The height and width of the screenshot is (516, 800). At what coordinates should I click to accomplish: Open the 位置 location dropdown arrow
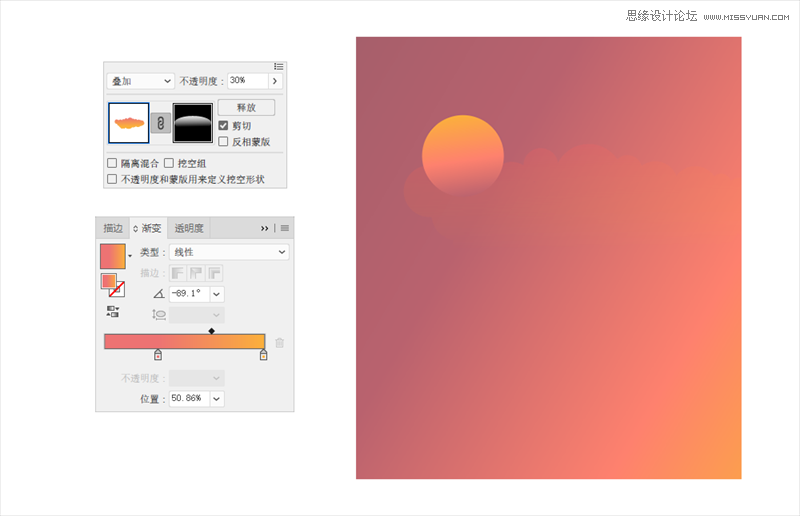[x=217, y=399]
